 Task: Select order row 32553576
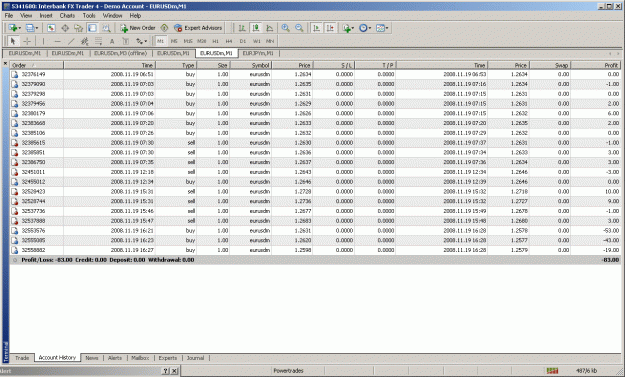315,230
